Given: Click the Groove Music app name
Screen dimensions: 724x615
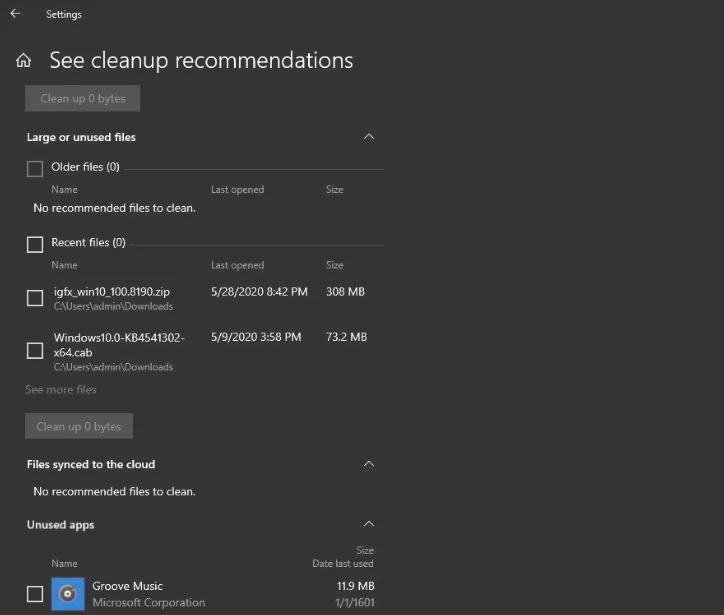Looking at the screenshot, I should 127,586.
